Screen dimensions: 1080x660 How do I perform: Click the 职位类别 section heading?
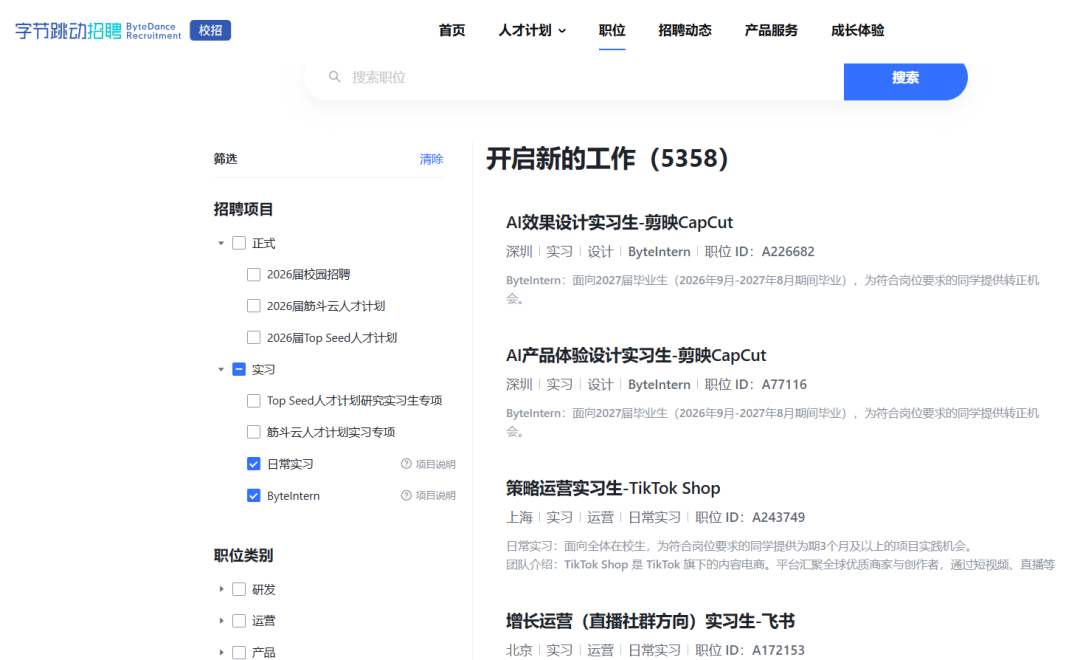pyautogui.click(x=243, y=555)
